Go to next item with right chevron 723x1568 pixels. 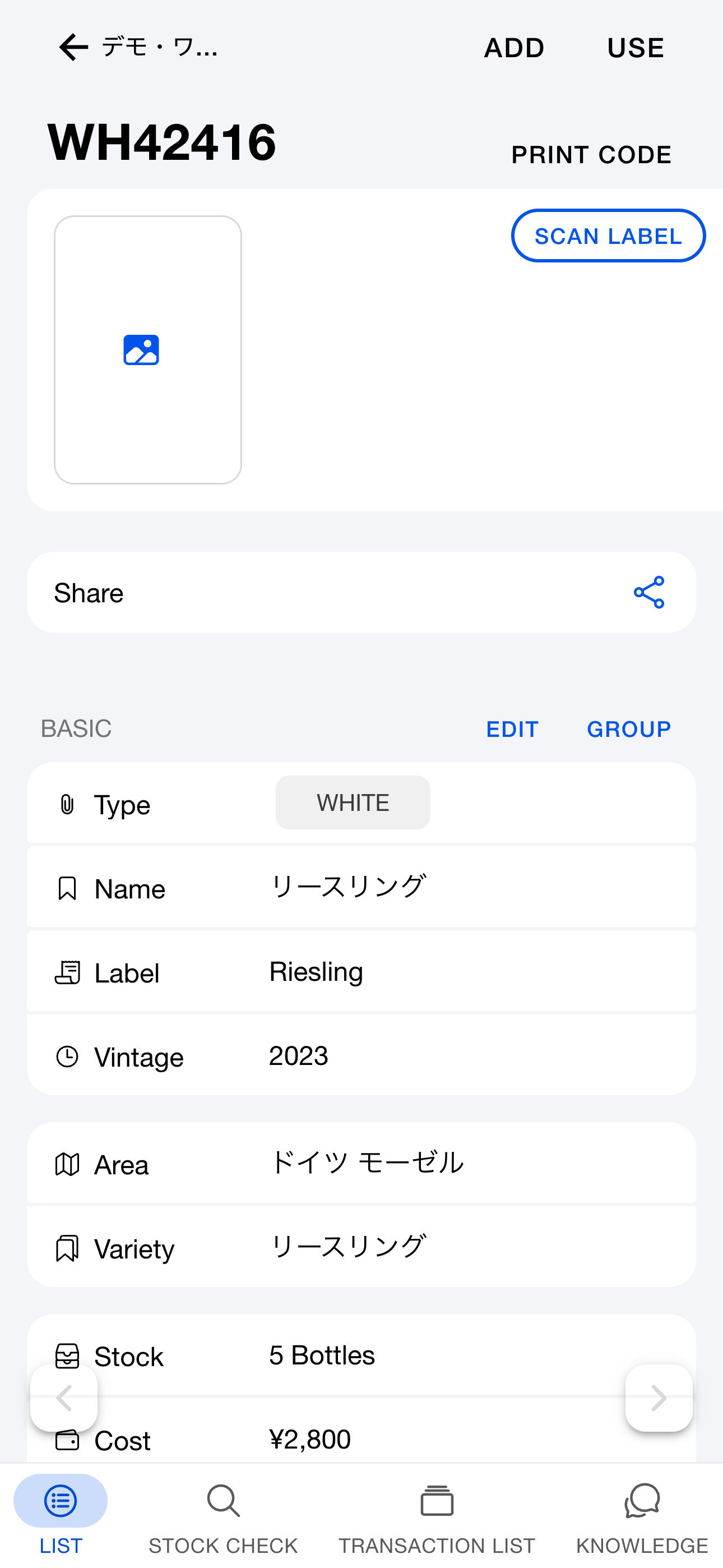point(659,1398)
